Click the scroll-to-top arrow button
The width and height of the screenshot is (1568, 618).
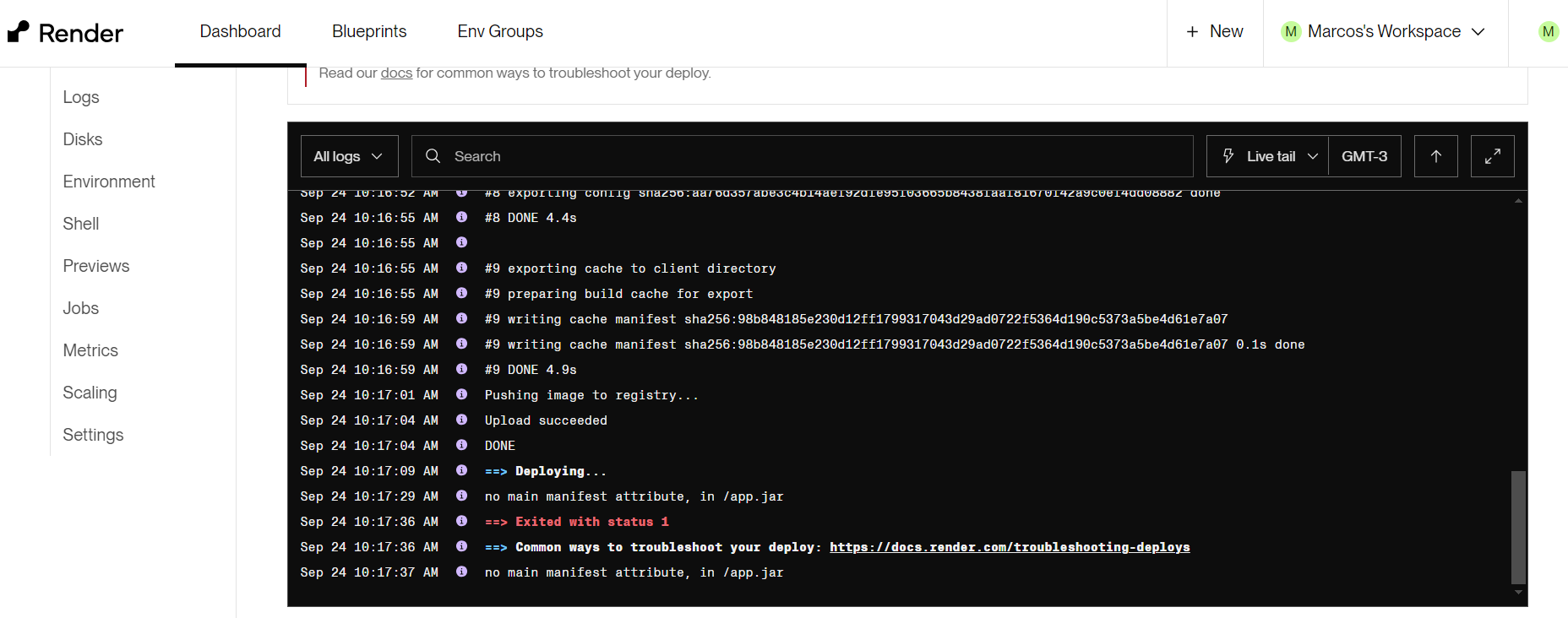click(x=1436, y=156)
